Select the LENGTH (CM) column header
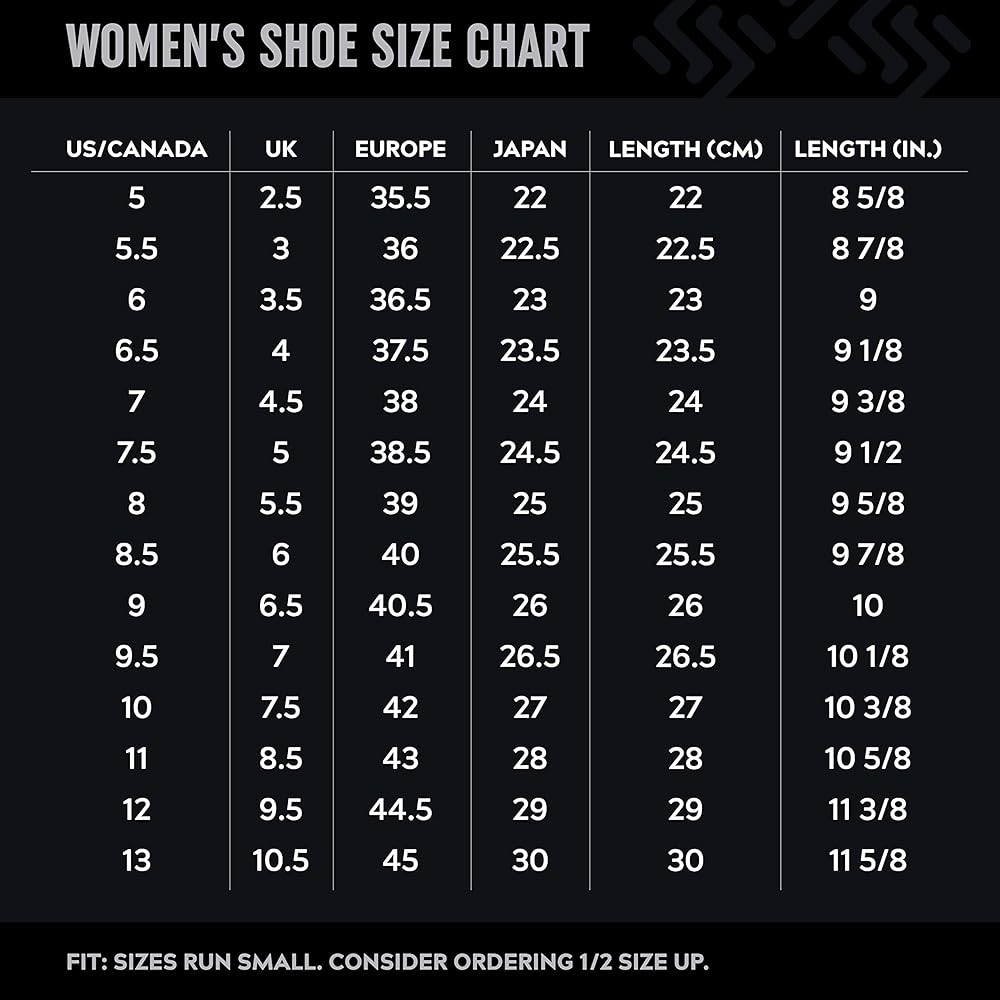Screen dimensions: 1000x1000 pos(686,150)
